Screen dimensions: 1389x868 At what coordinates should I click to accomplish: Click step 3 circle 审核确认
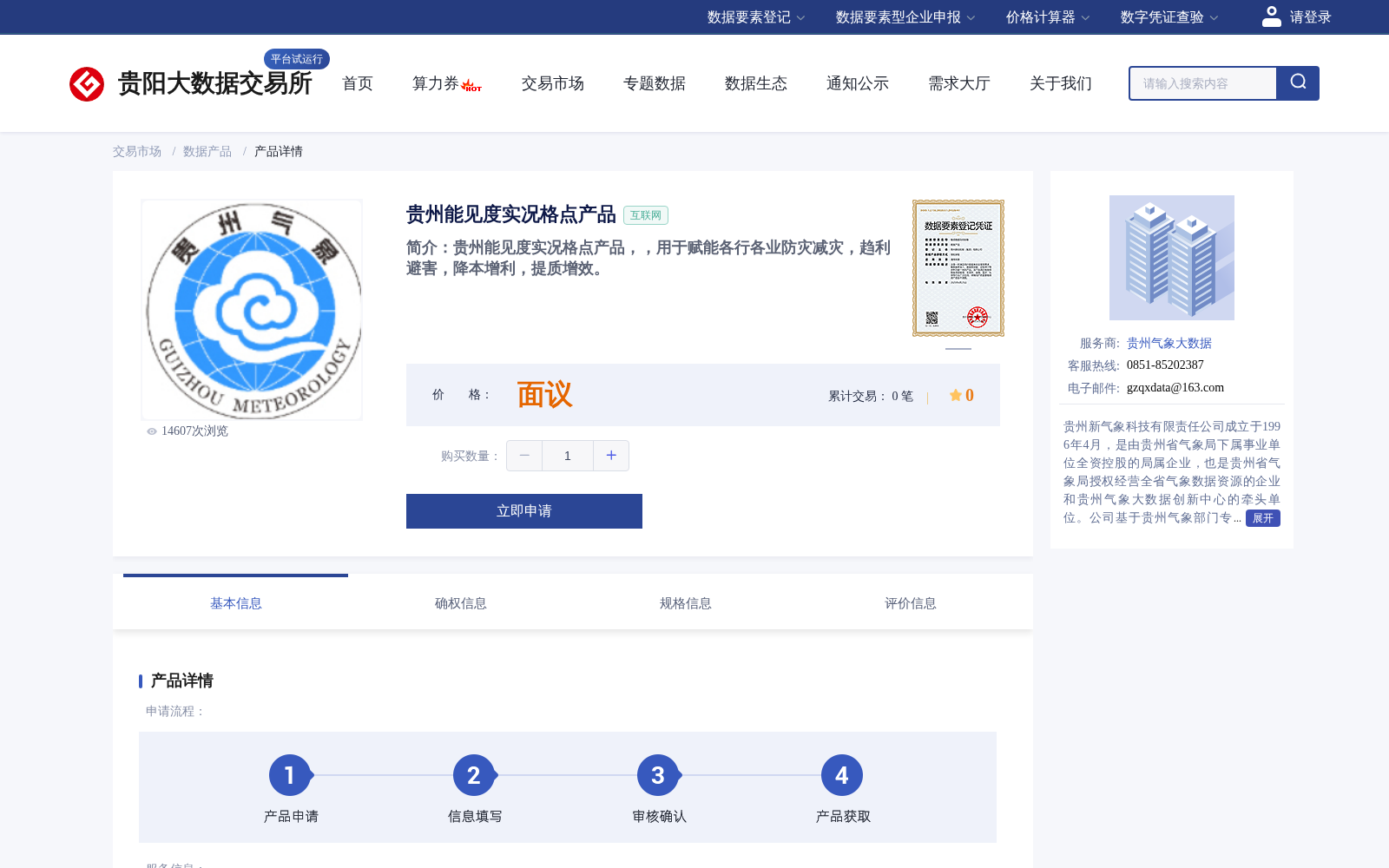(658, 775)
